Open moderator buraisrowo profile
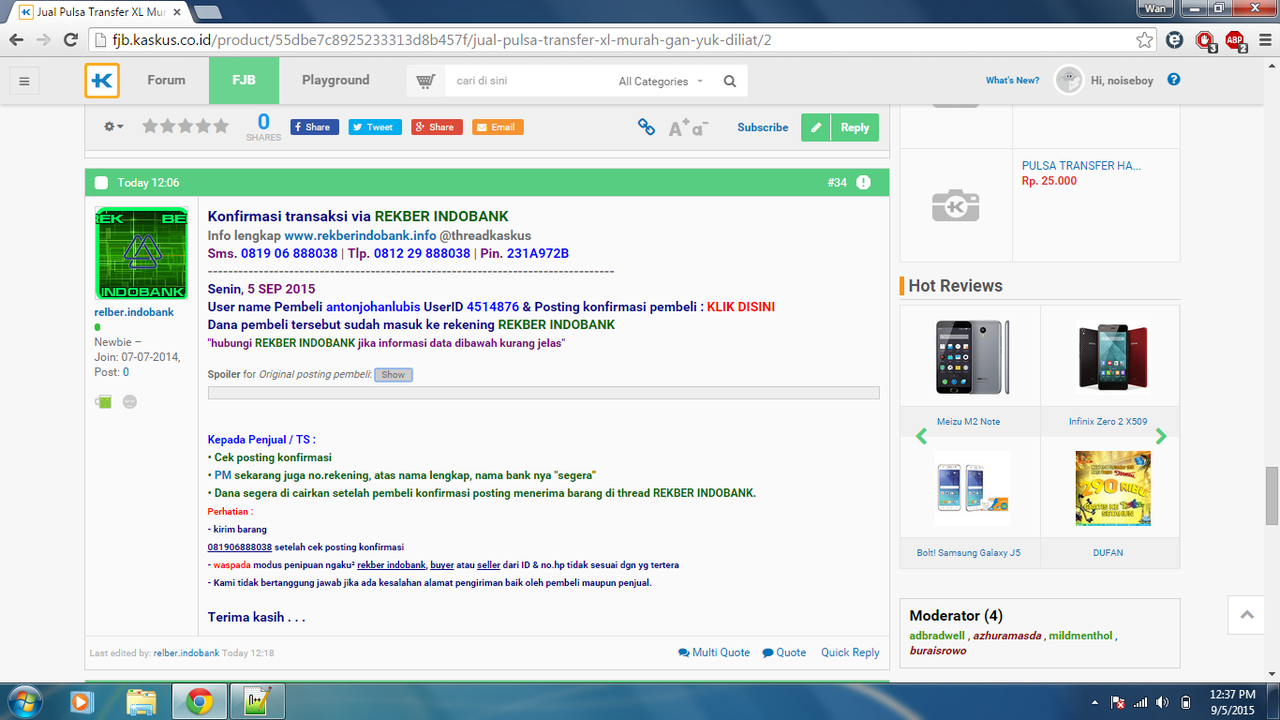Screen dimensions: 1280x720 tap(938, 651)
